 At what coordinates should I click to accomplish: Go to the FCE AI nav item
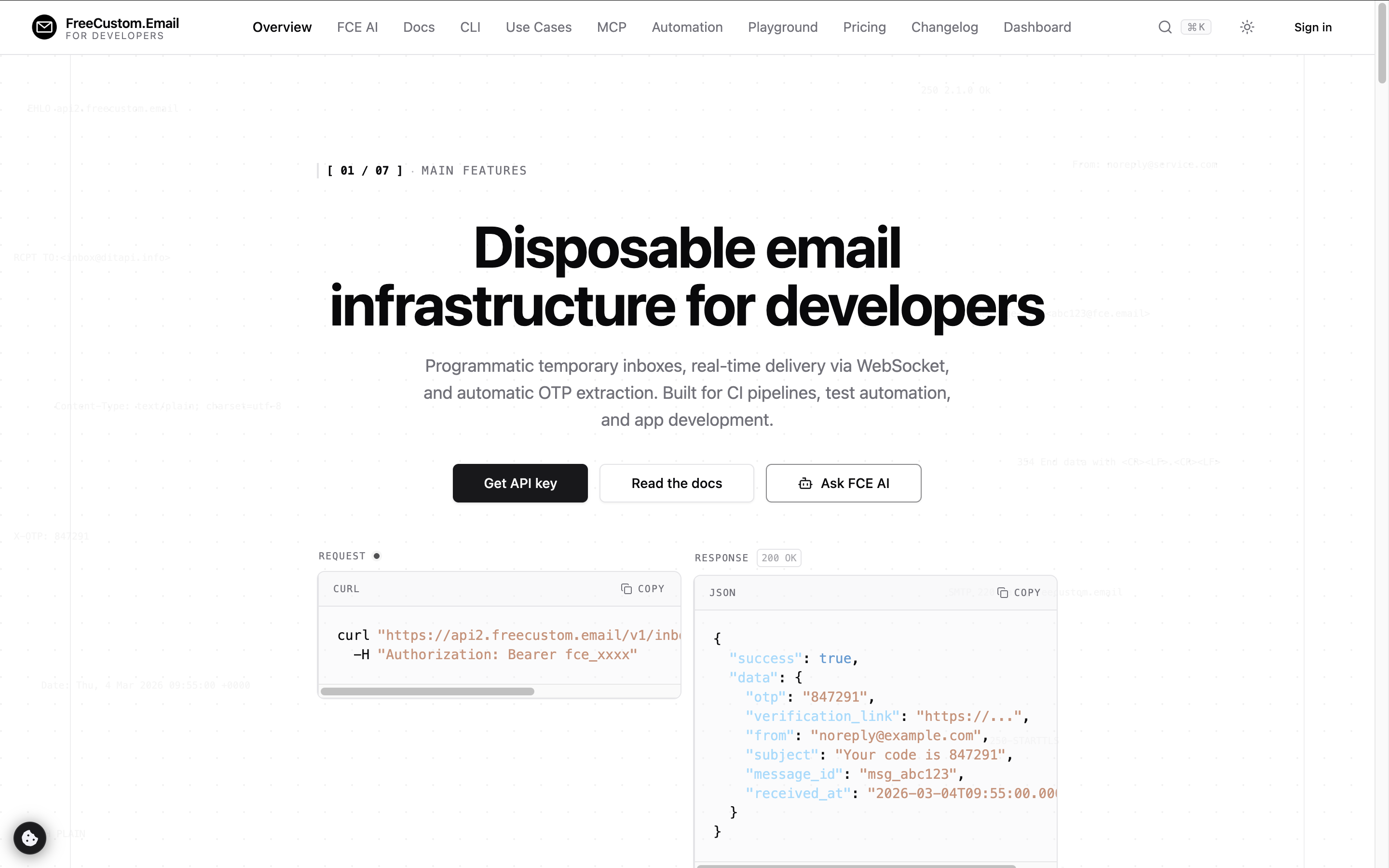coord(357,27)
